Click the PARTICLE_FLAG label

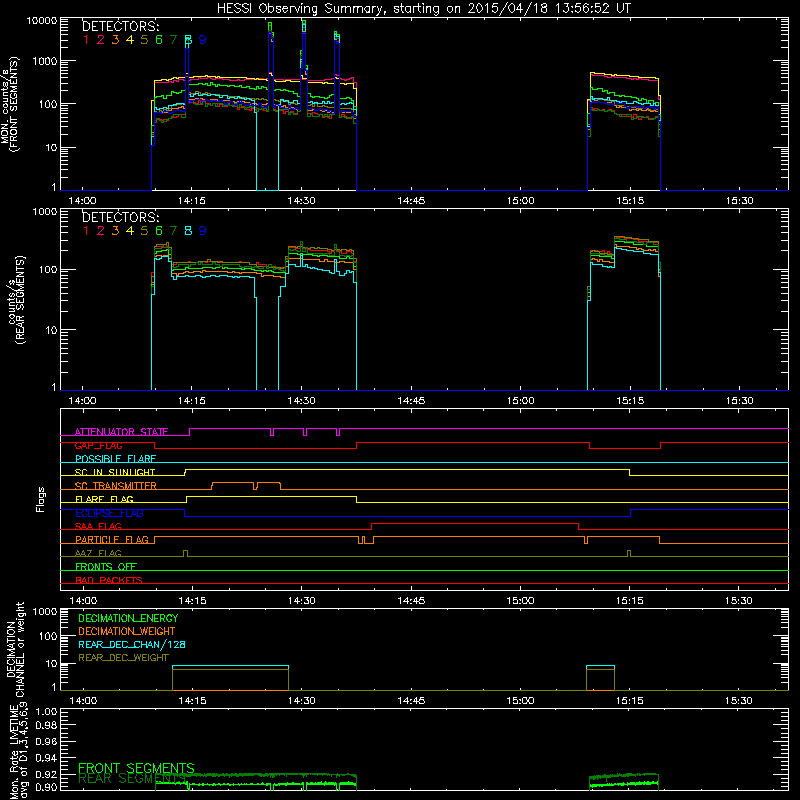(112, 539)
